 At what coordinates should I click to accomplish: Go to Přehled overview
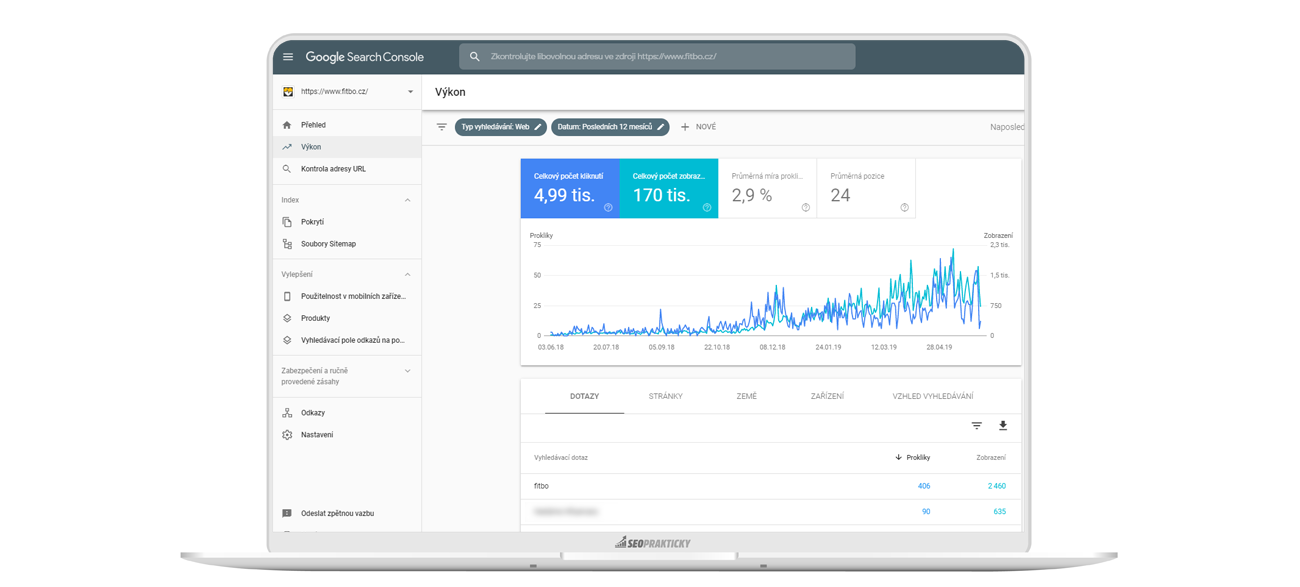point(347,125)
